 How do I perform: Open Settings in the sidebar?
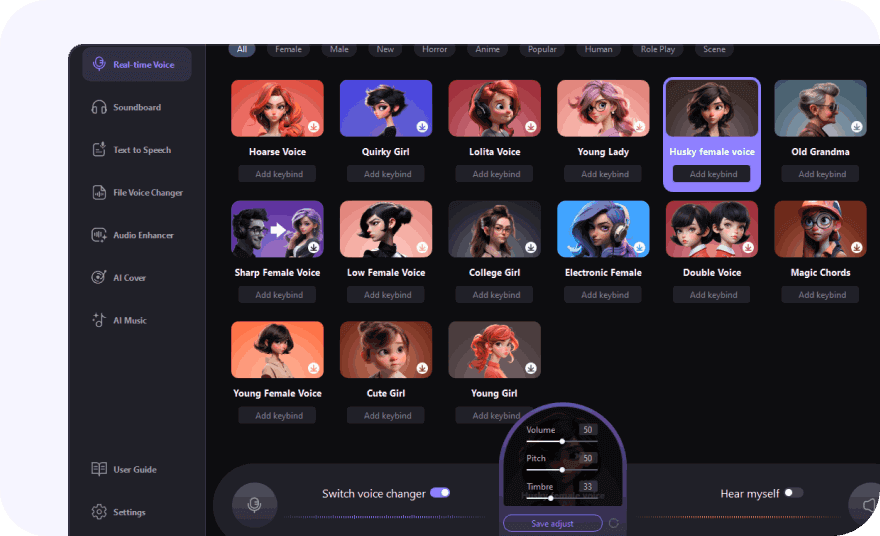coord(129,512)
